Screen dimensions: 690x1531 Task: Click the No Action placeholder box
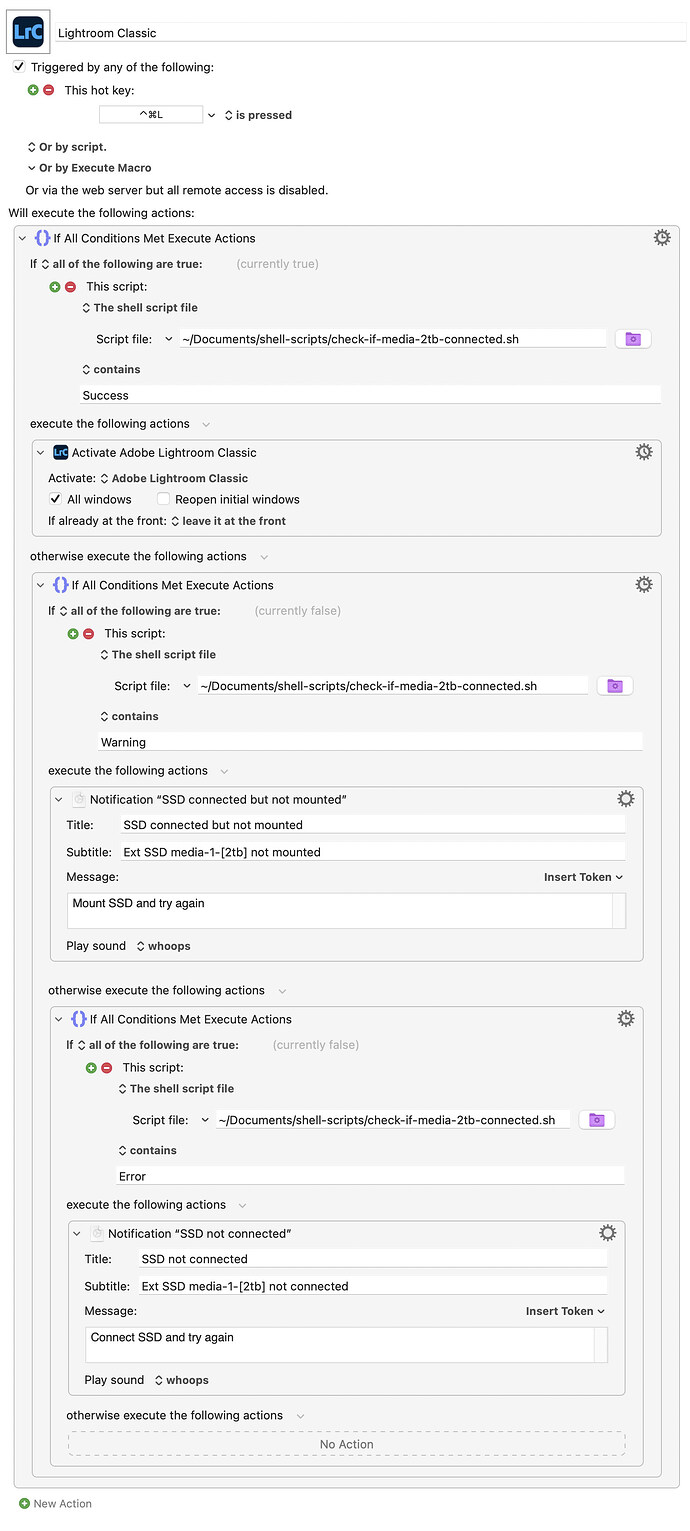tap(346, 1444)
